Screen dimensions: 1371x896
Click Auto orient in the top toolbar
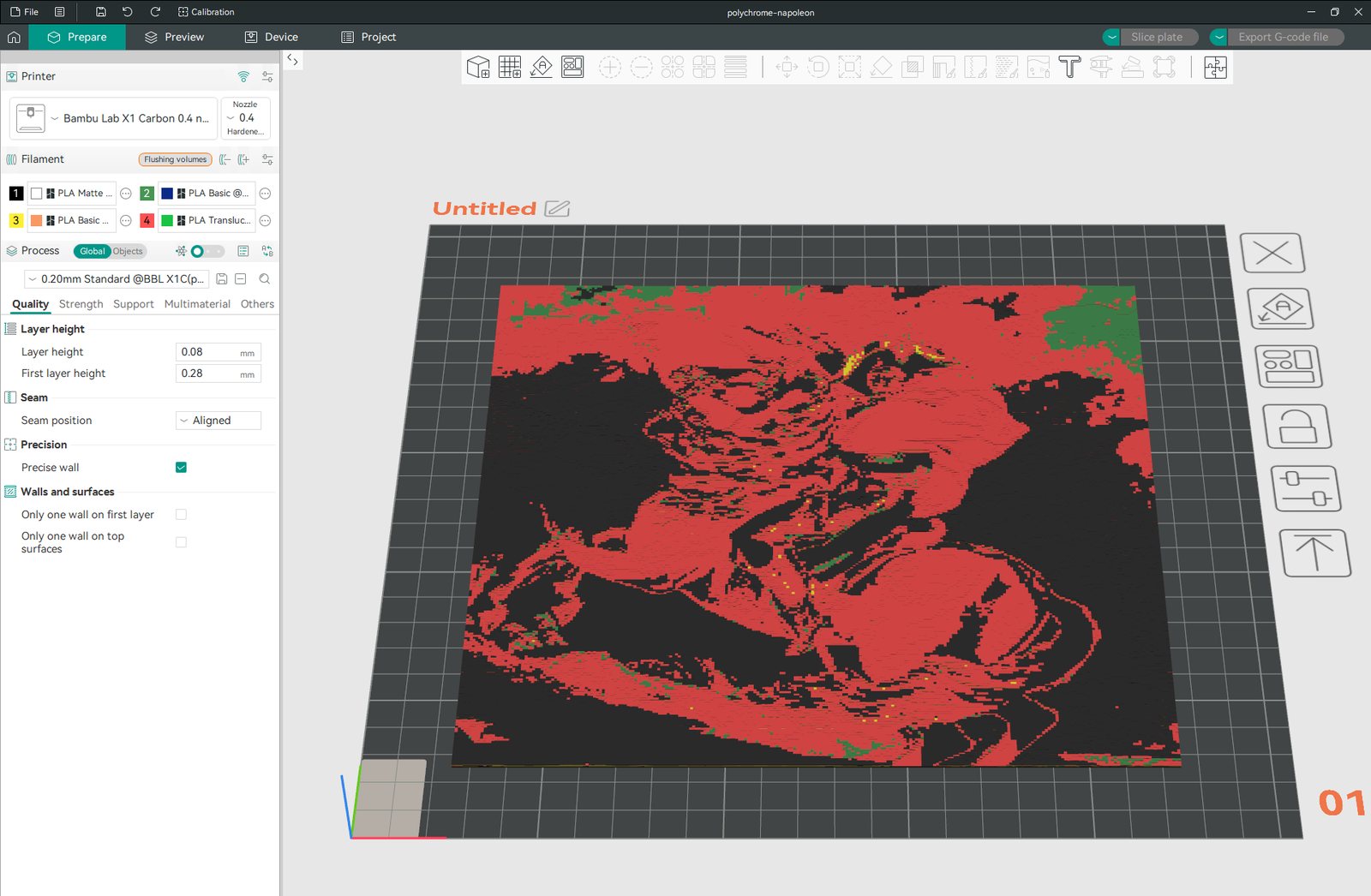click(x=542, y=67)
